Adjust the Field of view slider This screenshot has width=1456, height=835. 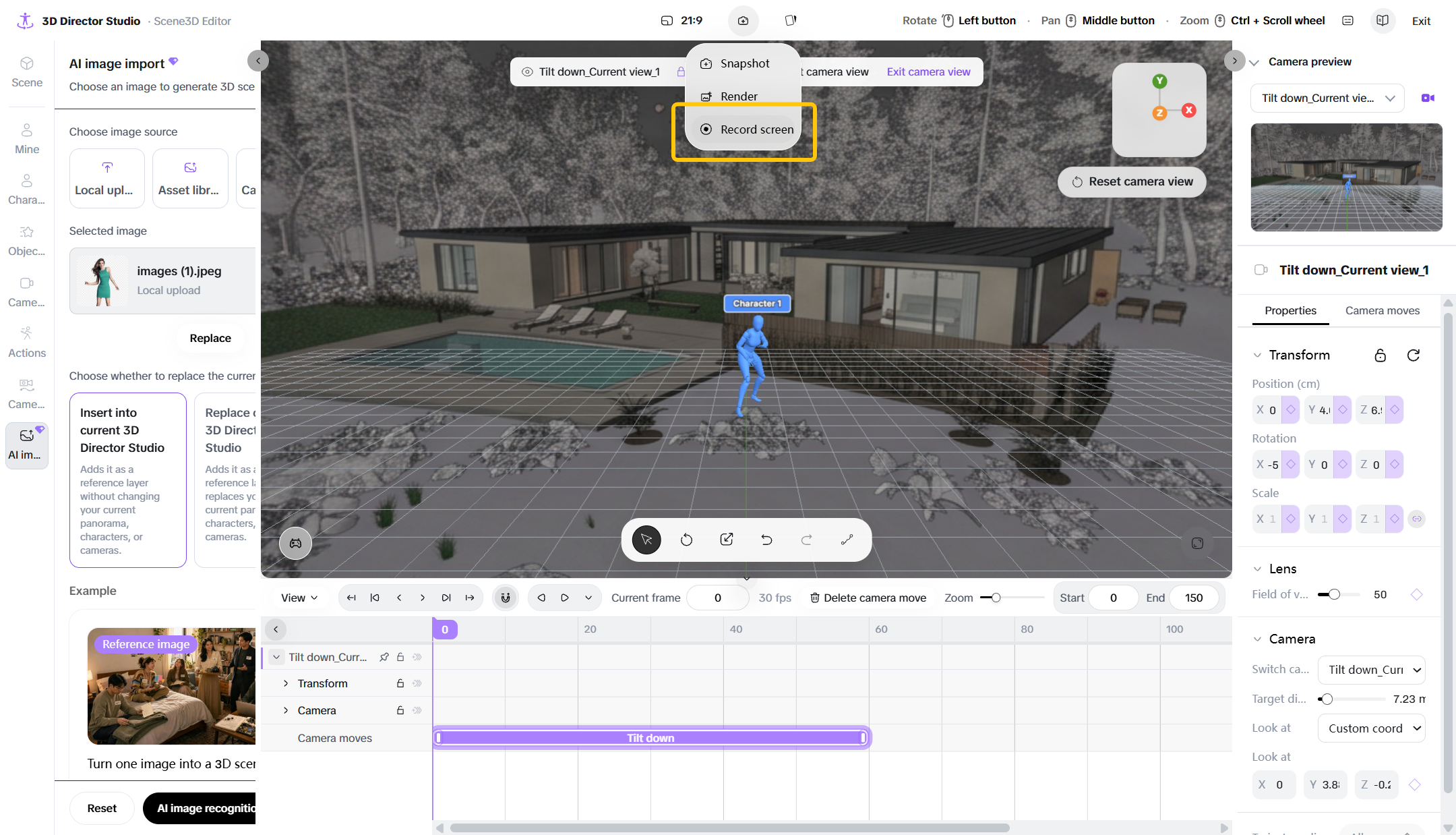1340,594
